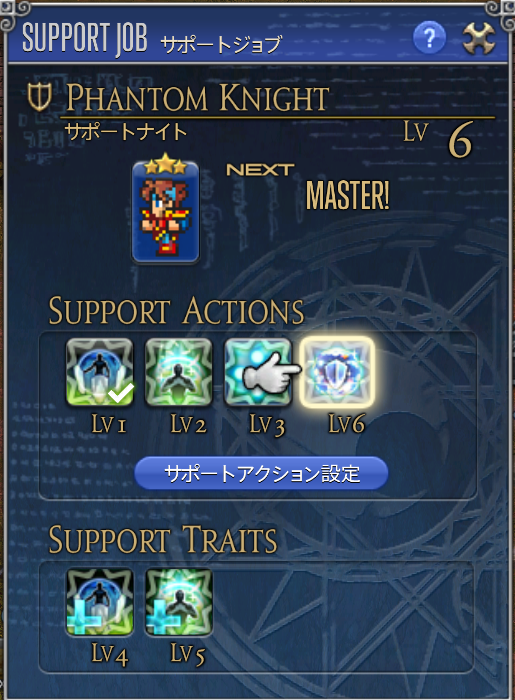Screen dimensions: 515x700
Task: Click the MASTER! status text
Action: tap(347, 196)
